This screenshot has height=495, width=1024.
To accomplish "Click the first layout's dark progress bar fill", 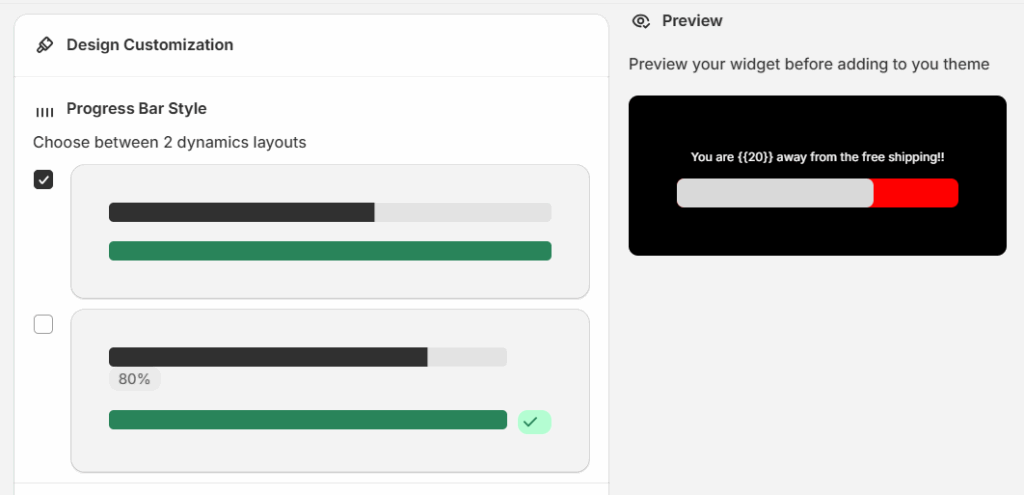I will click(241, 212).
